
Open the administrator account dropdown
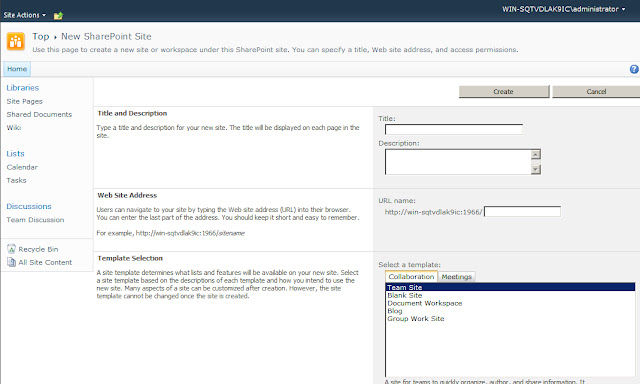point(564,9)
